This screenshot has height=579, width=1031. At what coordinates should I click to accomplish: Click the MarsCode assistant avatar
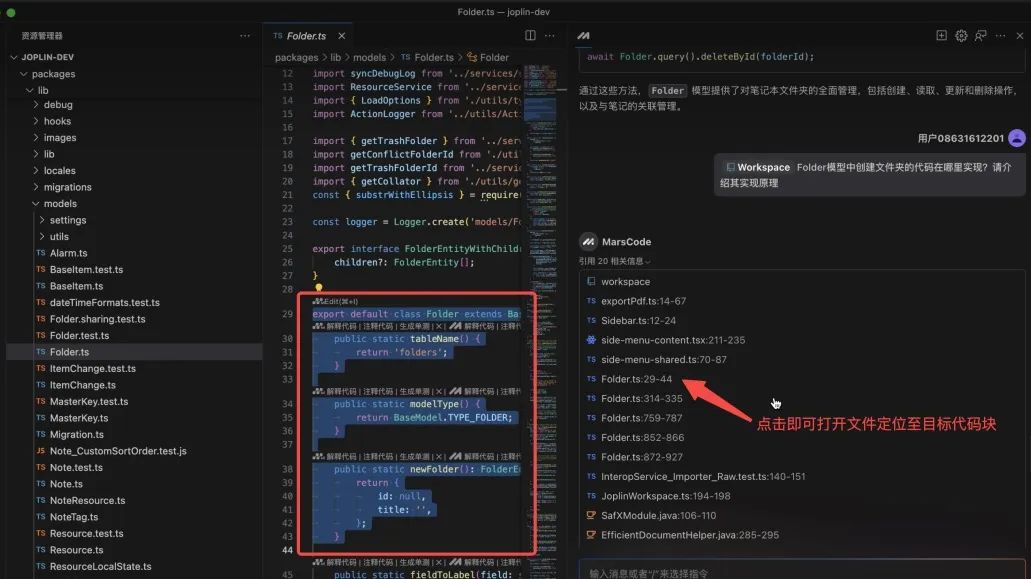(588, 241)
